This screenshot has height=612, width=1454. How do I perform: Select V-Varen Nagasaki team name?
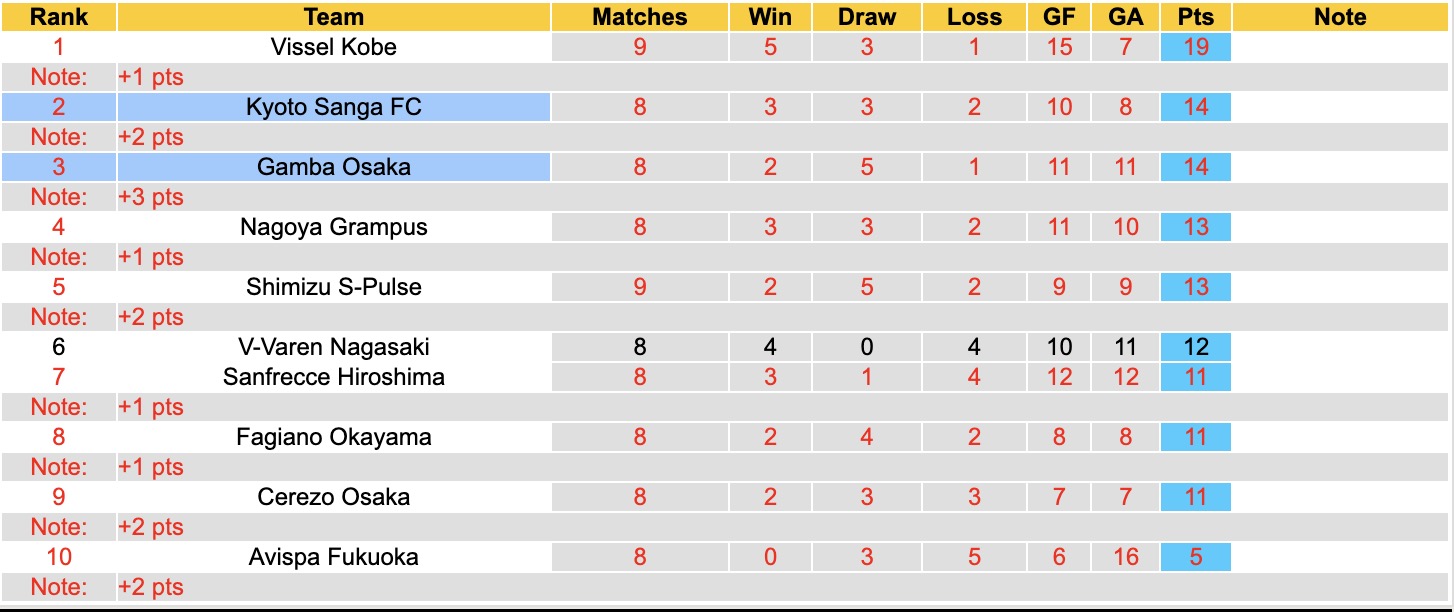coord(333,347)
